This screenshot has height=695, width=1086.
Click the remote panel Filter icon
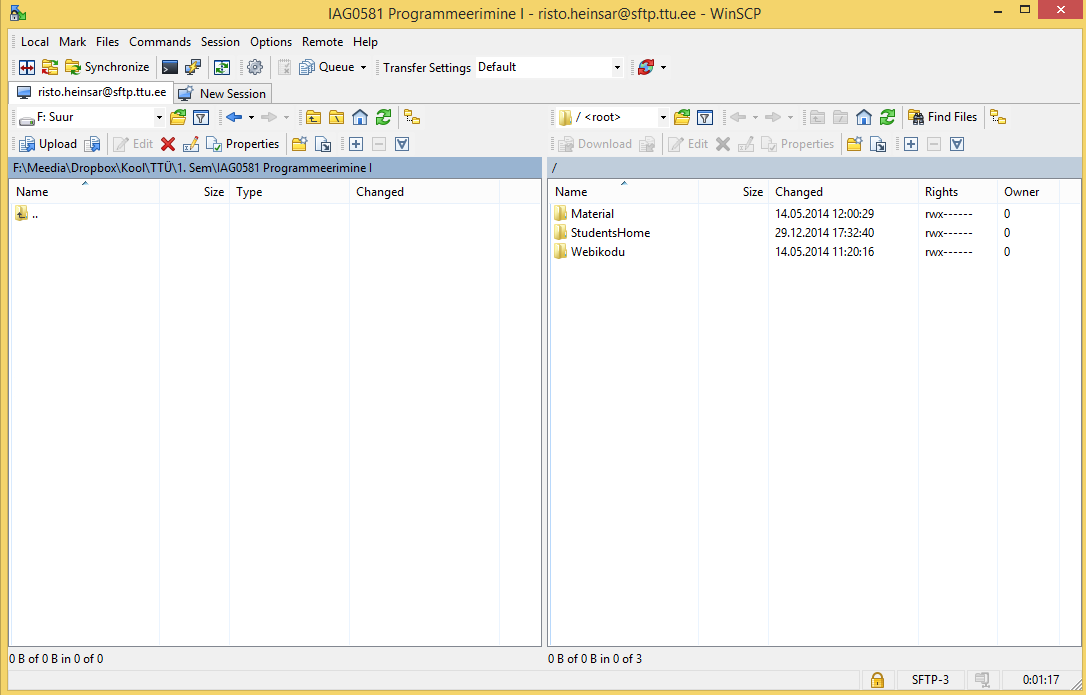pos(705,117)
